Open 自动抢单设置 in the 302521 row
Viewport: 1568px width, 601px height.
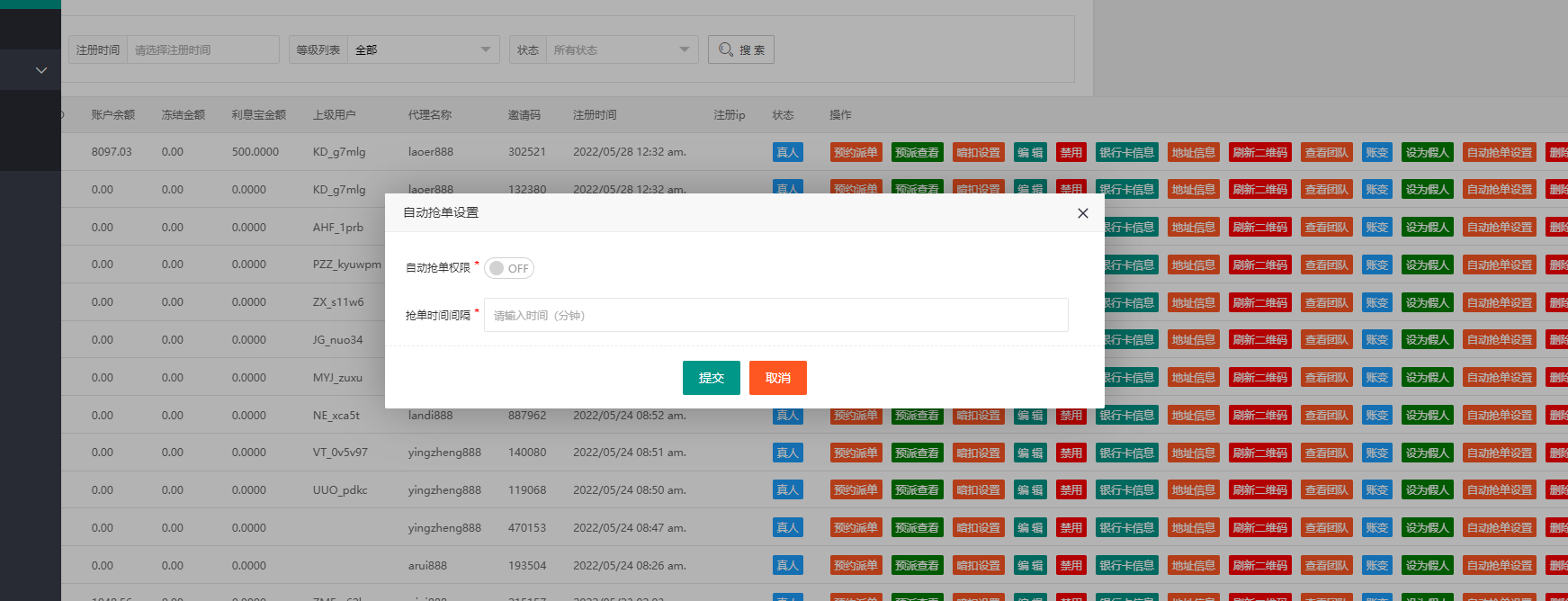(1500, 152)
